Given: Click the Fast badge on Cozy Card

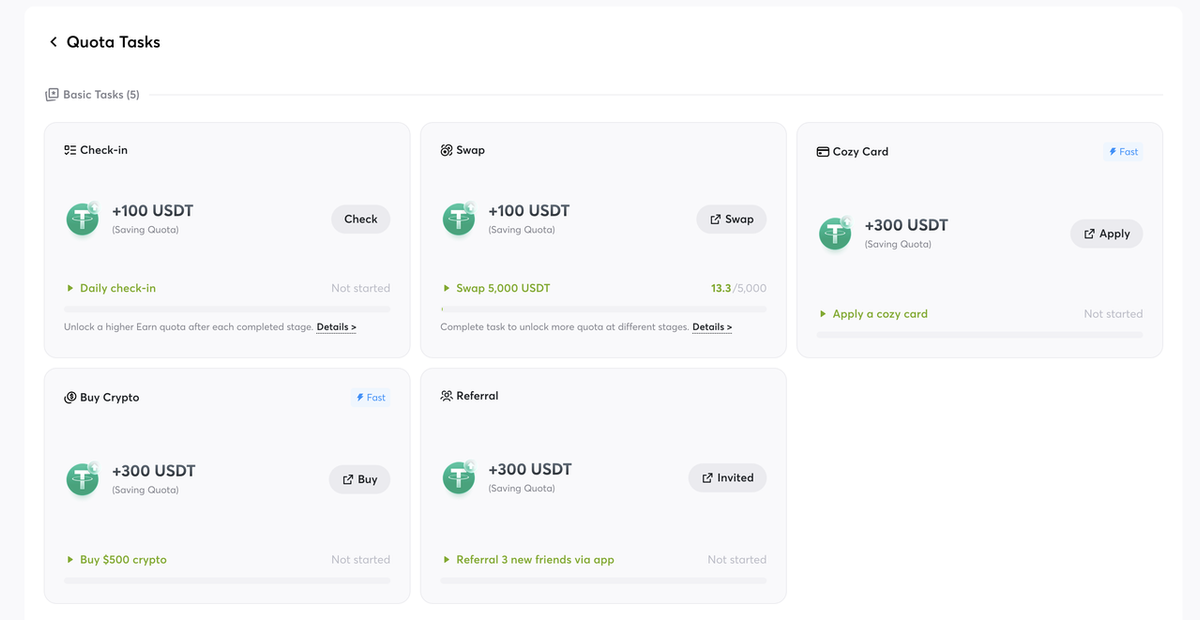Looking at the screenshot, I should click(x=1124, y=152).
